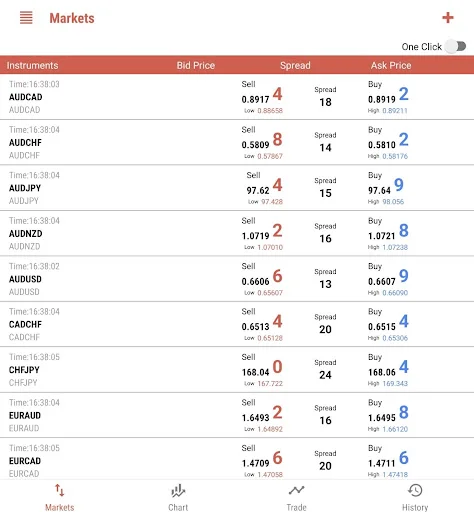Click the Ask Price column header
The width and height of the screenshot is (474, 512).
pyautogui.click(x=391, y=65)
